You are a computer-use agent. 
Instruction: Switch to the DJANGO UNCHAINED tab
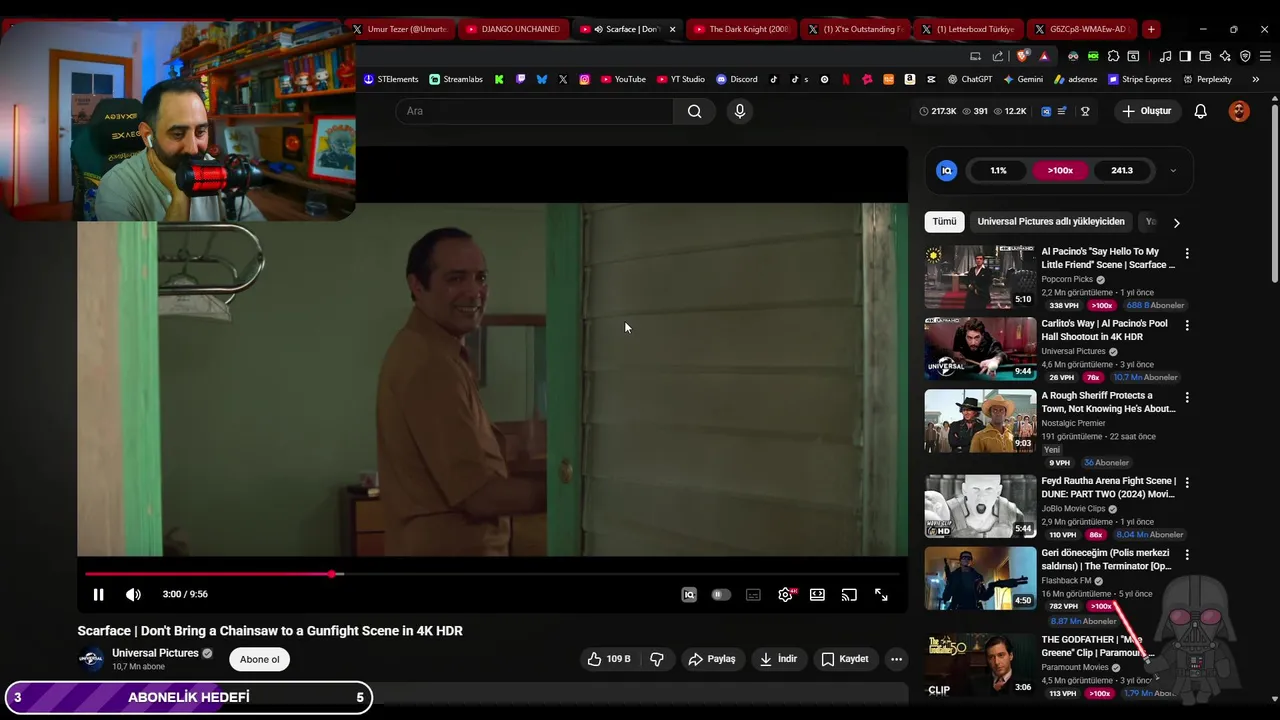[x=514, y=29]
